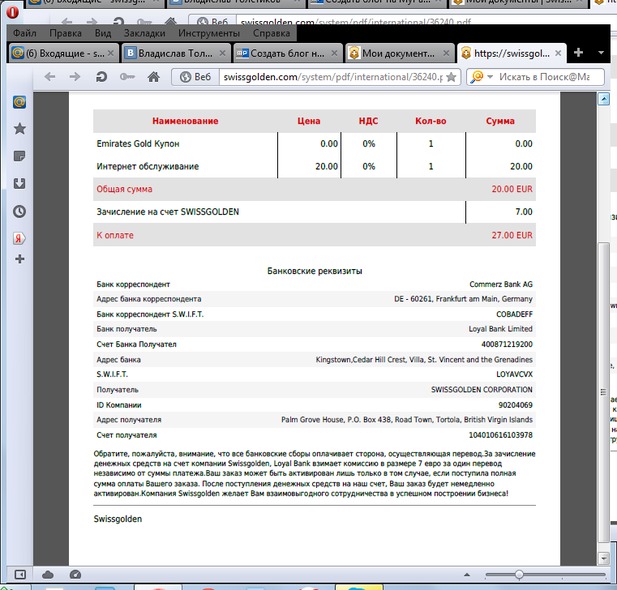The width and height of the screenshot is (617, 590).
Task: Open the Файл menu
Action: [25, 33]
